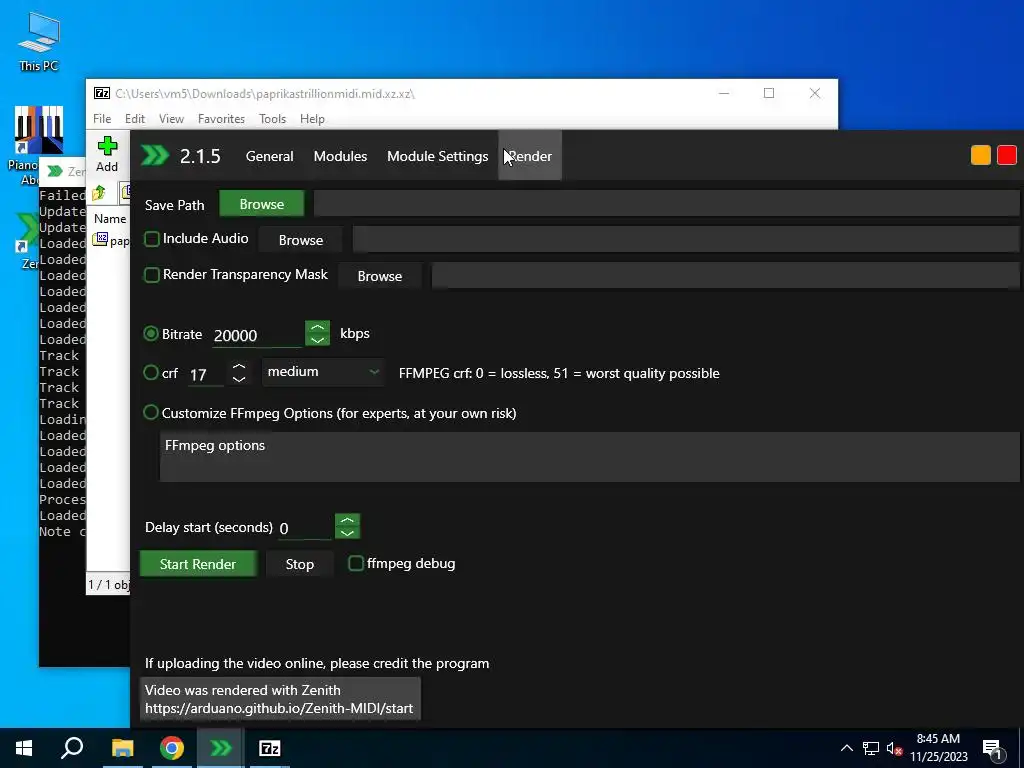Screen dimensions: 1024x768
Task: Switch to the Modules tab
Action: (340, 156)
